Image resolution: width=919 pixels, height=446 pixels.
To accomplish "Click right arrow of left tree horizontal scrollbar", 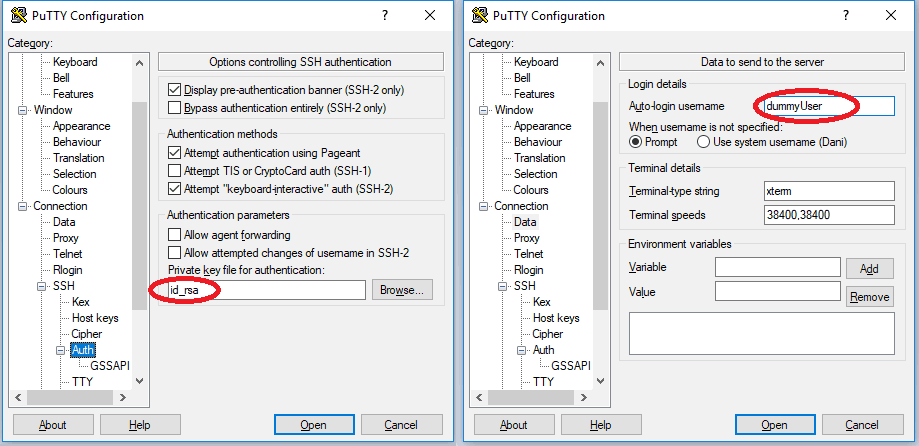I will click(122, 397).
